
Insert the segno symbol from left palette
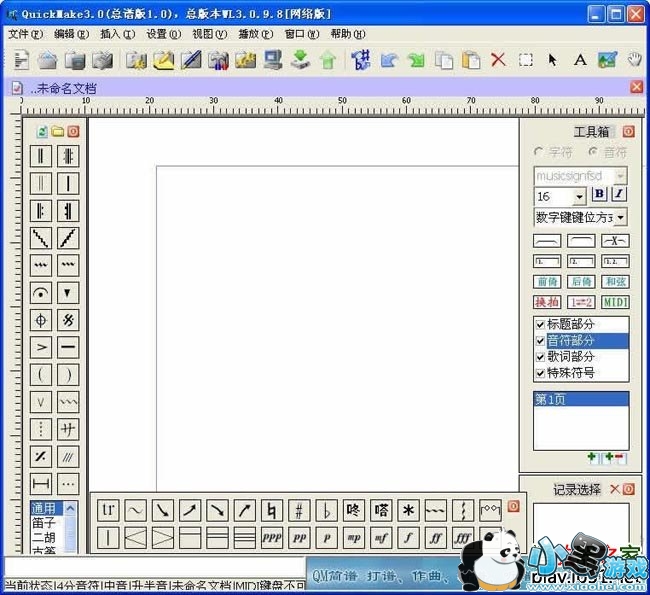click(68, 320)
